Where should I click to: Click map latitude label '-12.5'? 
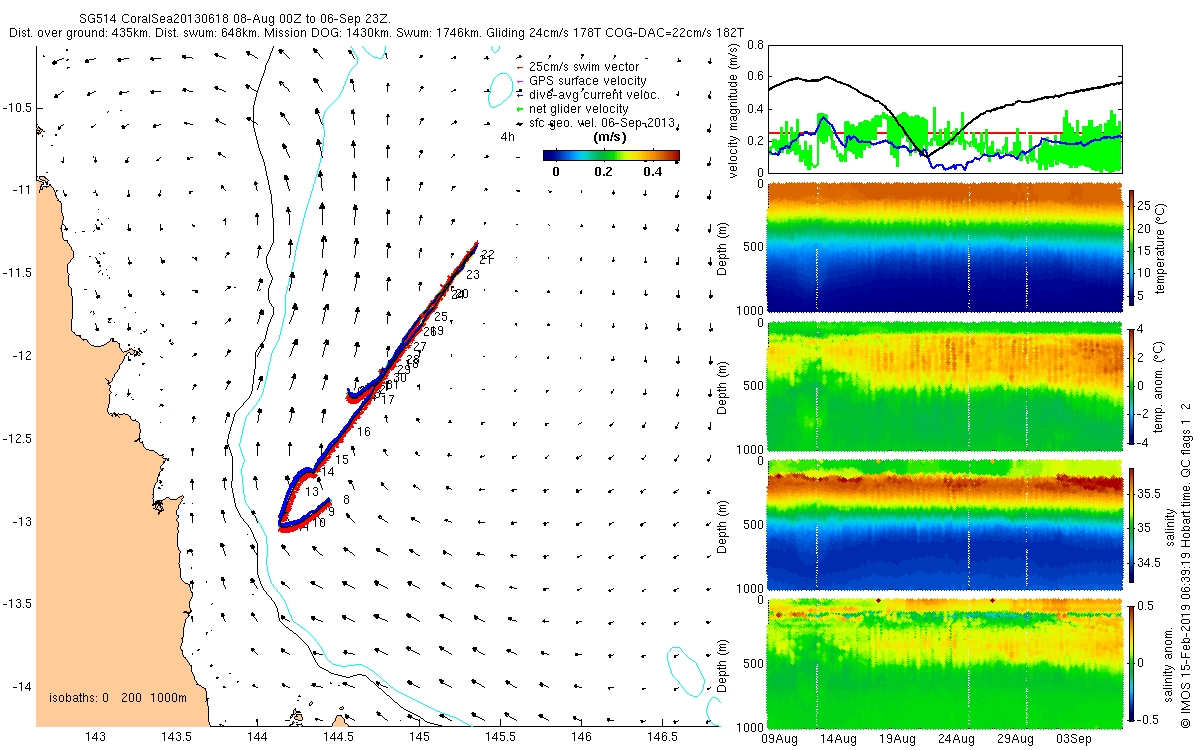pos(18,439)
